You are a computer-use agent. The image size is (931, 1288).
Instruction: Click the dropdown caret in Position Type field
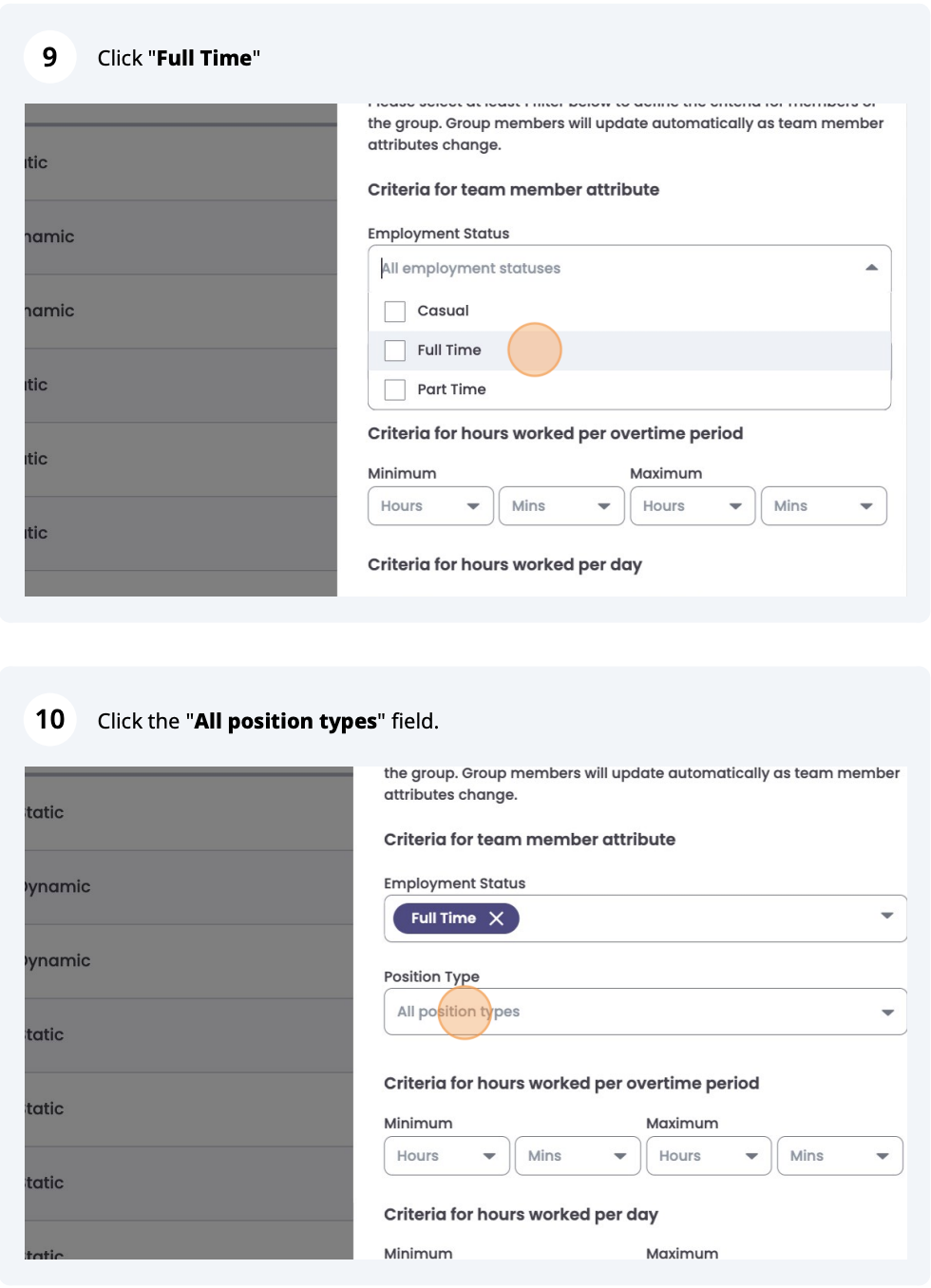coord(887,1013)
